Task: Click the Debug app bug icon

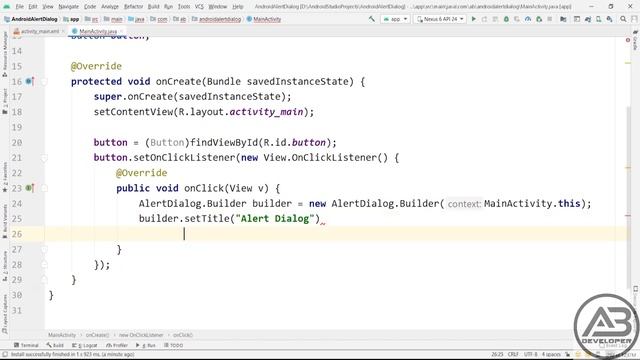Action: click(506, 19)
